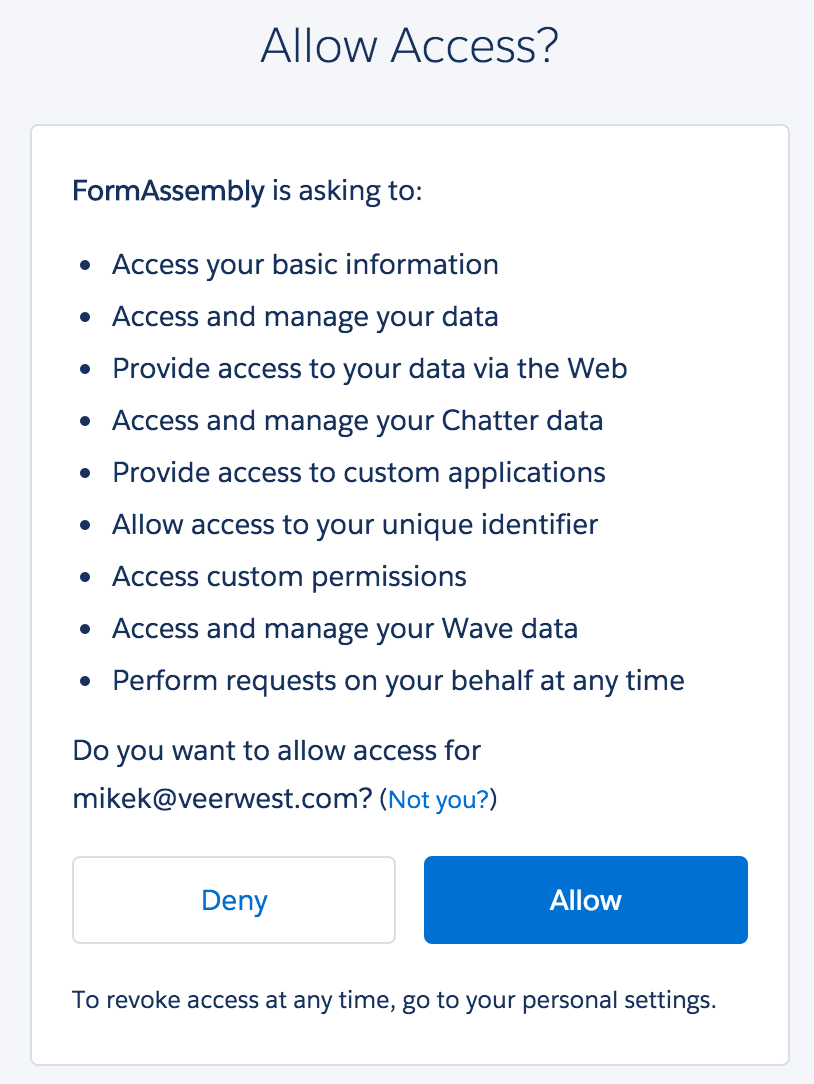
Task: Click bullet point beside "Access custom permissions"
Action: click(87, 578)
